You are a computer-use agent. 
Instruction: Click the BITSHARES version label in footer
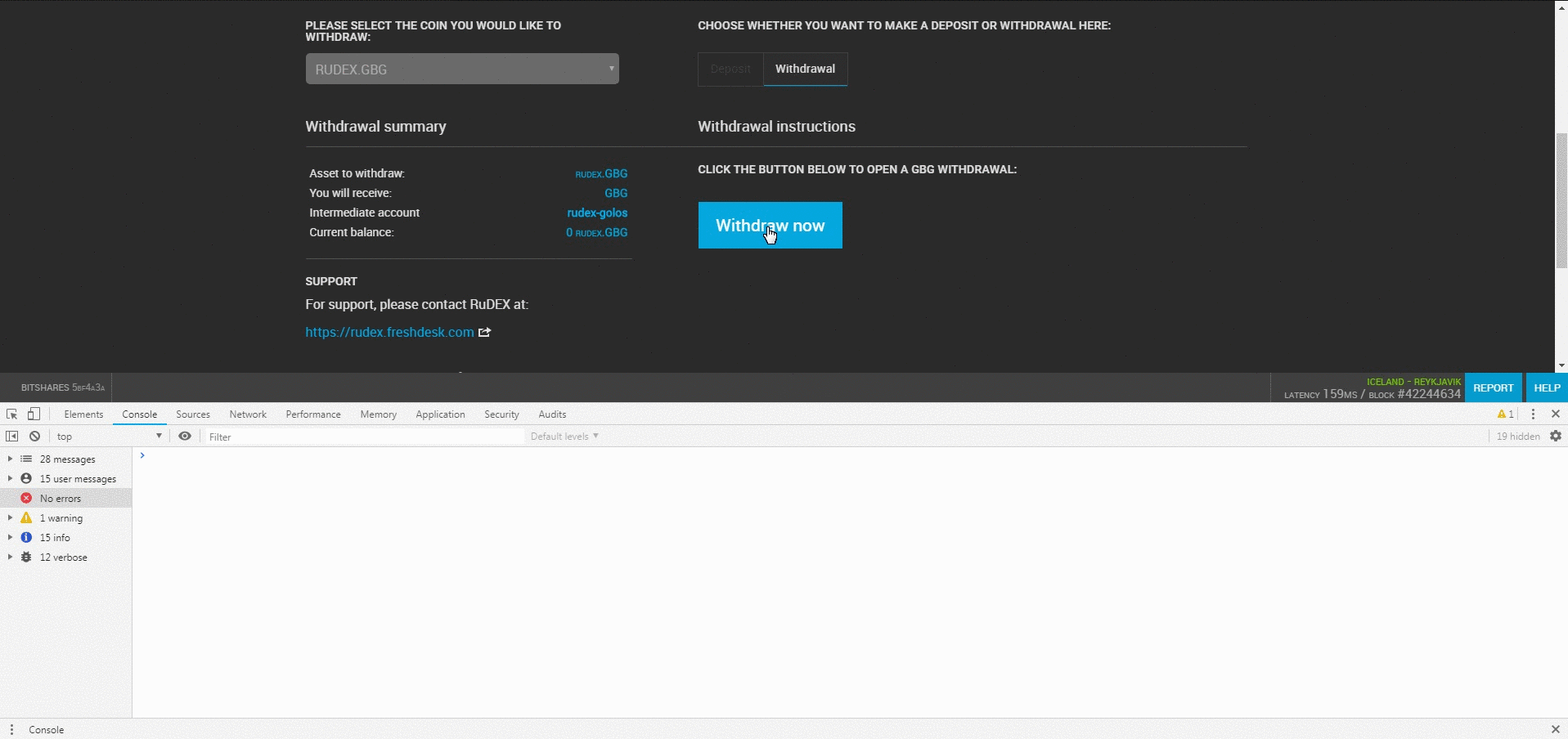[63, 387]
